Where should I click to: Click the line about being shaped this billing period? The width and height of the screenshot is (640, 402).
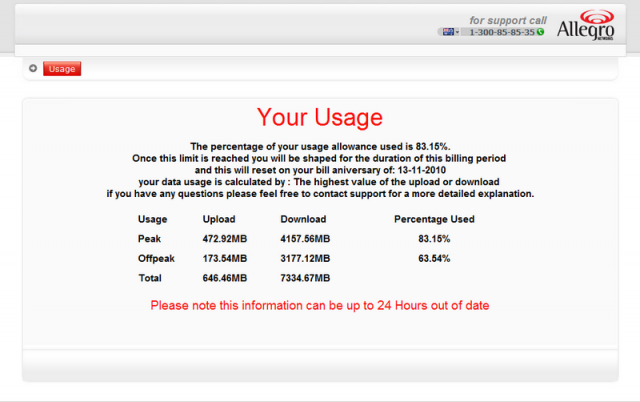(319, 158)
